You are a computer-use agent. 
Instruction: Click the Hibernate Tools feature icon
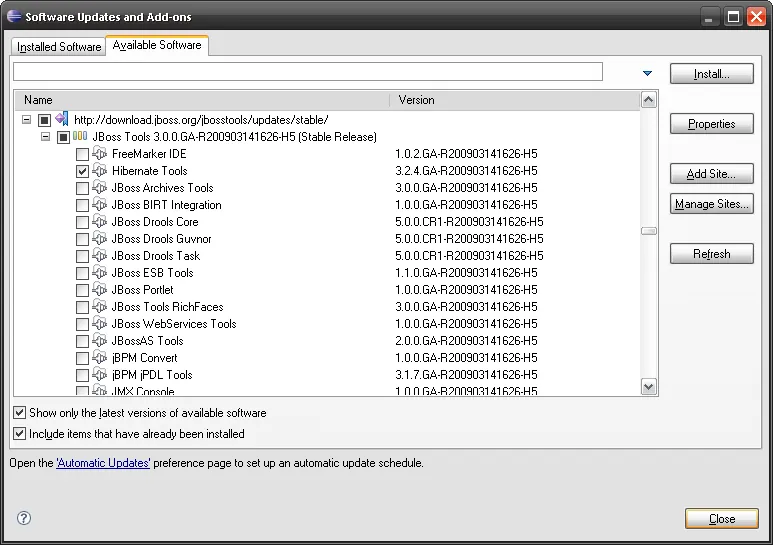pyautogui.click(x=100, y=170)
